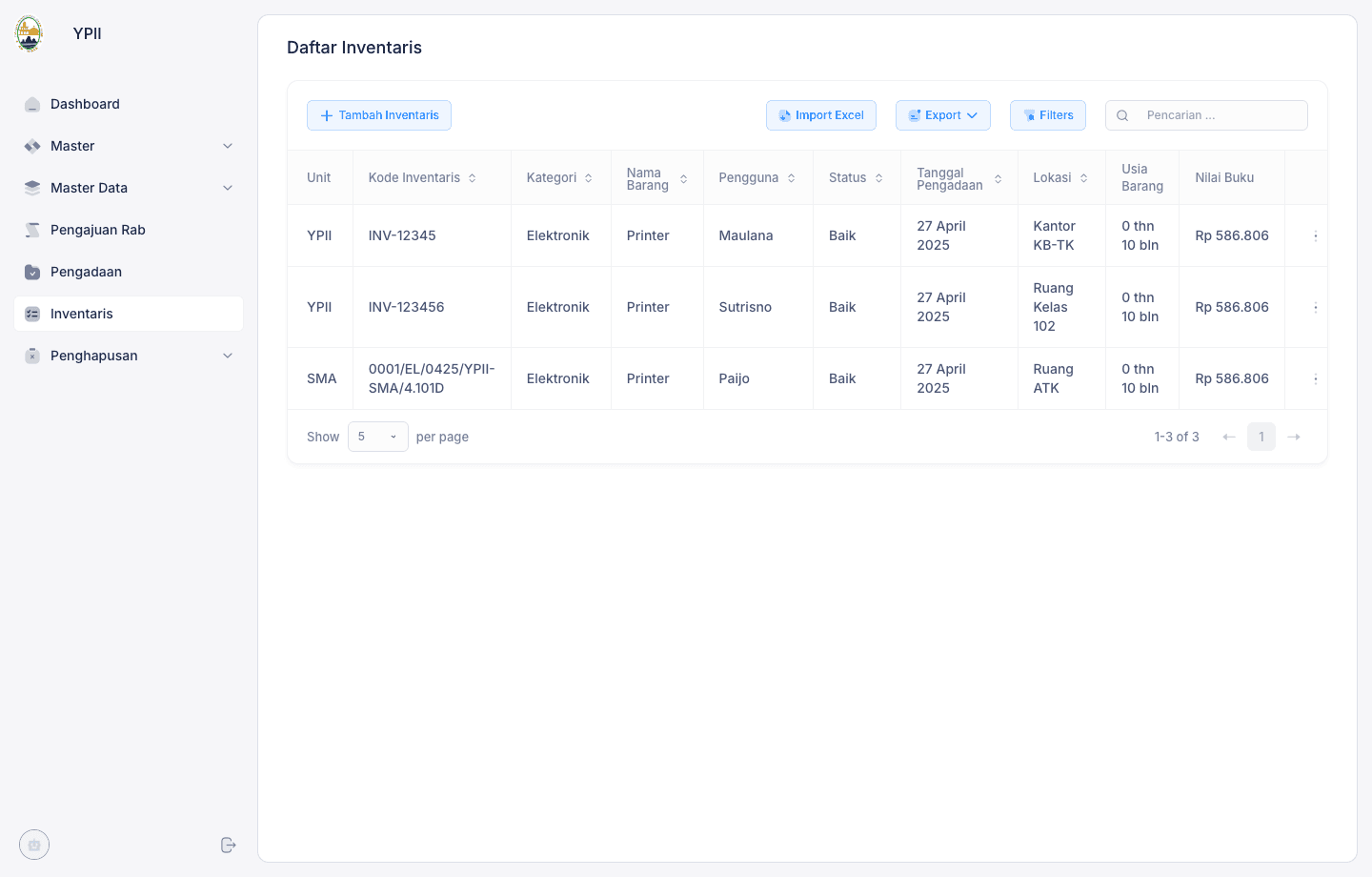The height and width of the screenshot is (877, 1372).
Task: Click Tambah Inventaris button
Action: coord(379,115)
